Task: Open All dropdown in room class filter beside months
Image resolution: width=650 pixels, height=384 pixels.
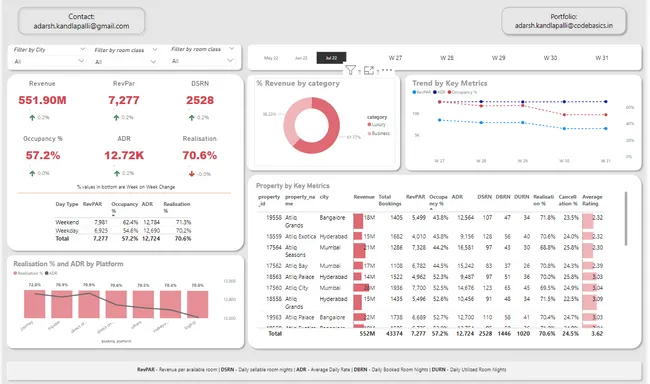Action: click(x=202, y=61)
